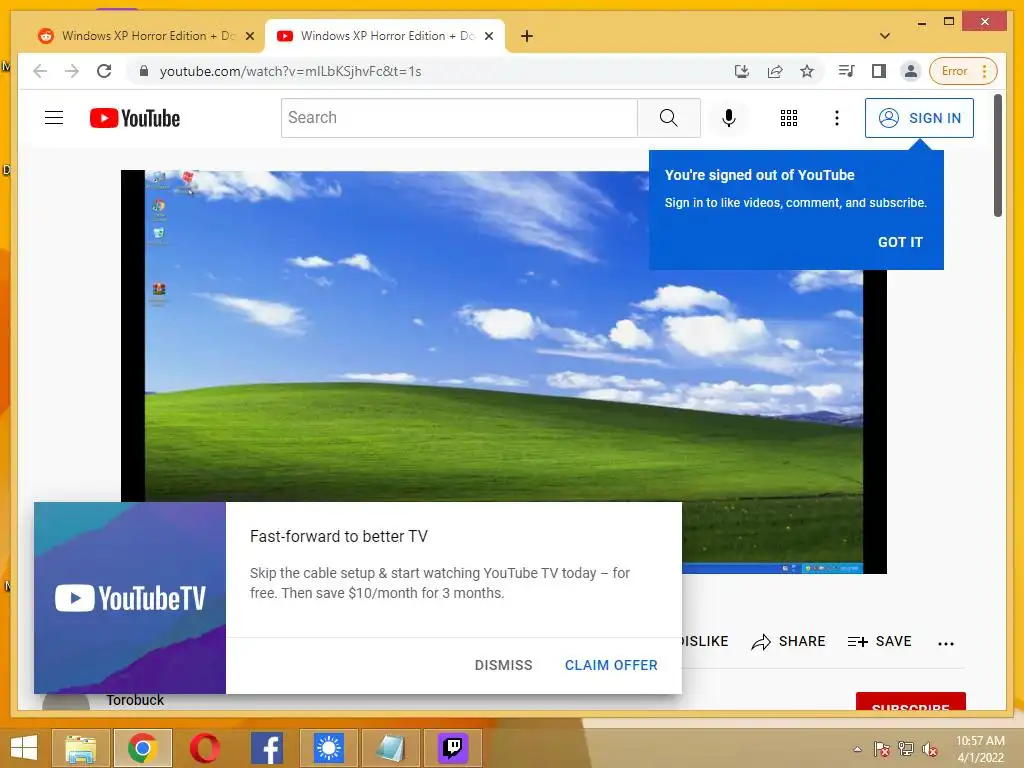Image resolution: width=1024 pixels, height=768 pixels.
Task: Click CLAIM OFFER for YouTube TV
Action: coord(611,665)
